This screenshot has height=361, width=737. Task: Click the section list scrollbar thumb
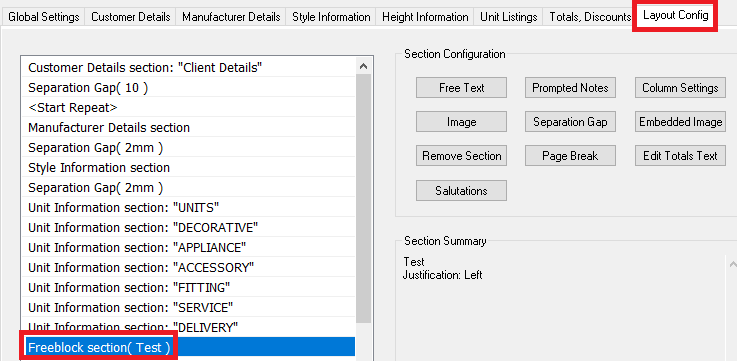[363, 198]
